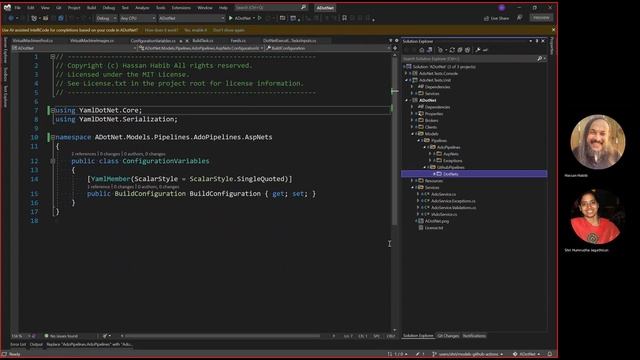Open AdoService.cs in Solution Explorer
Viewport: 640px width, 360px height.
tap(443, 194)
